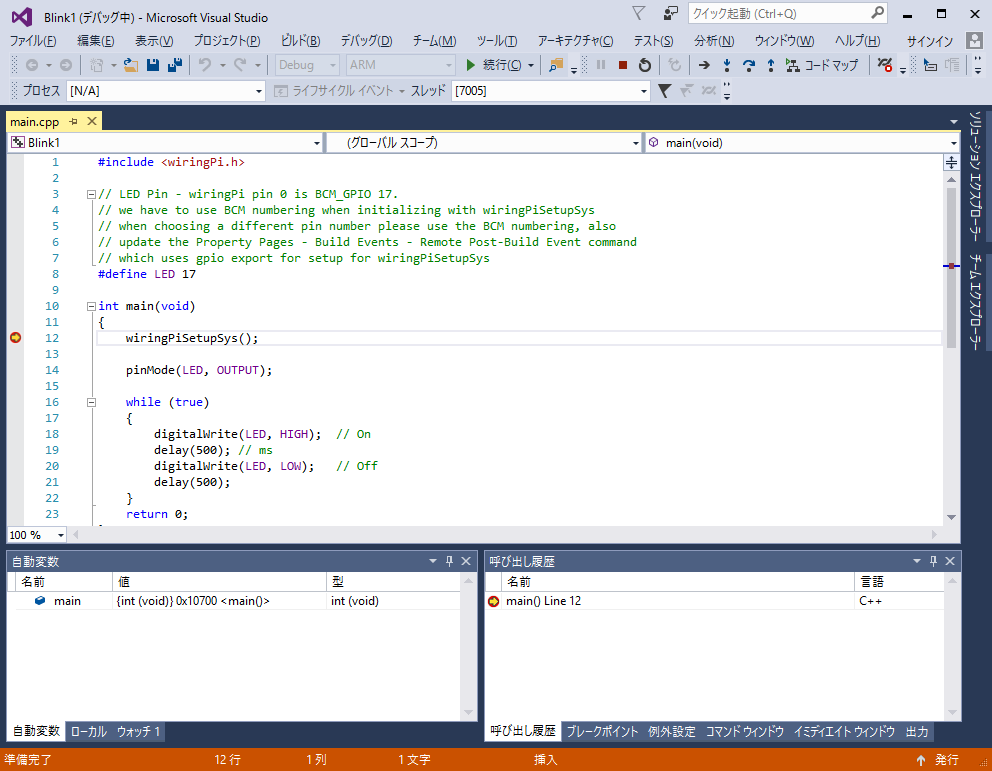Click the Find in Files toolbar icon

click(556, 65)
